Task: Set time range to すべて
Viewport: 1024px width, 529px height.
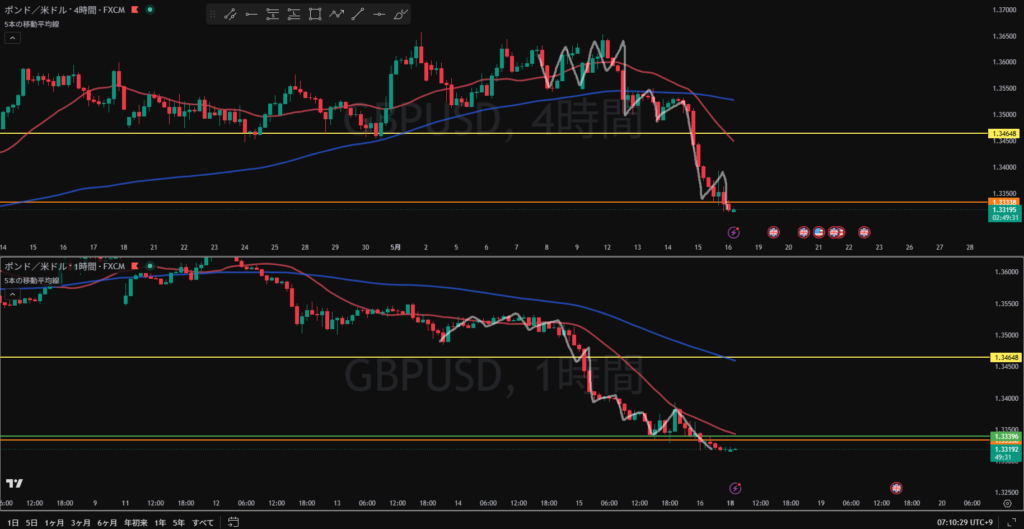Action: click(x=203, y=522)
